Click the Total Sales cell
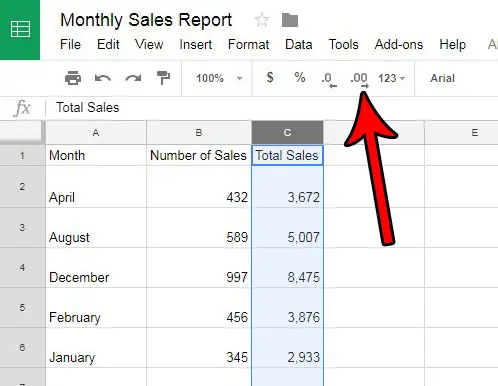Image resolution: width=498 pixels, height=386 pixels. 287,155
